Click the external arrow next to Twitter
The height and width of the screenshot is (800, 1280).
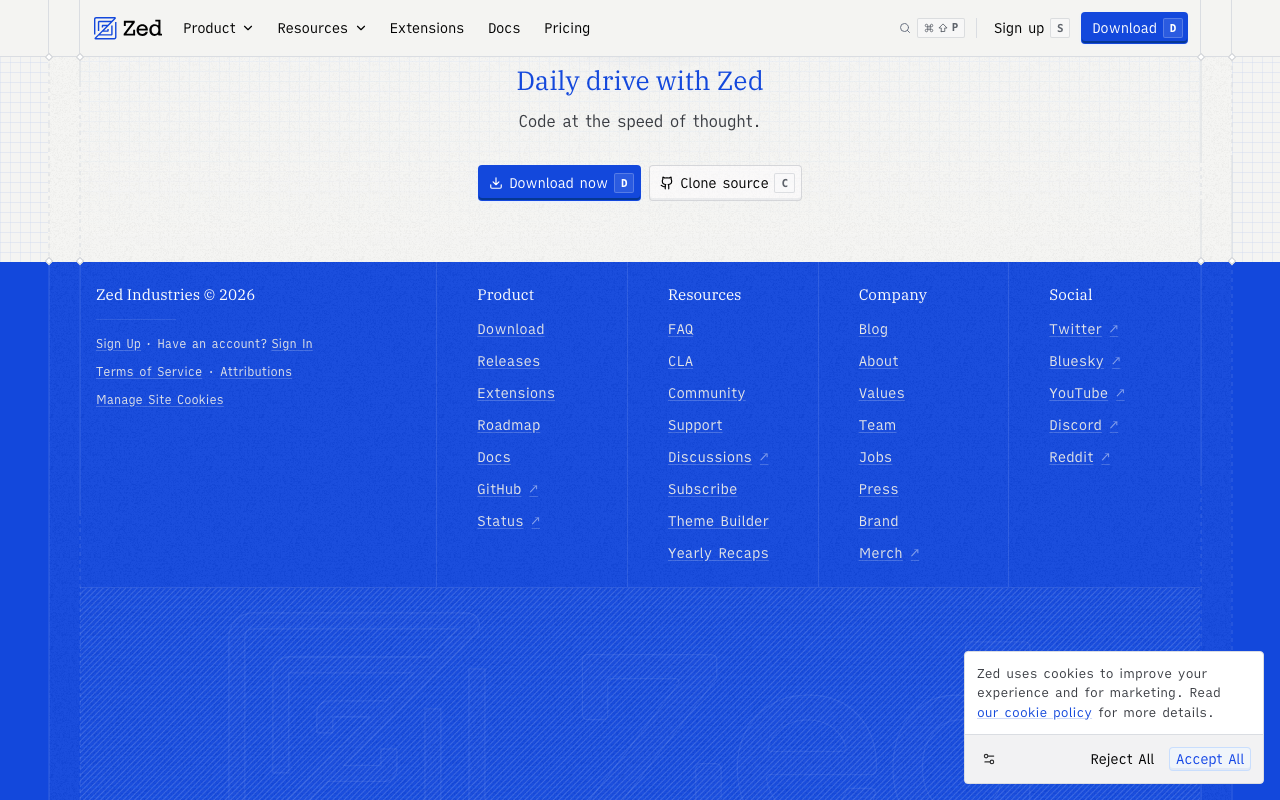(x=1114, y=329)
